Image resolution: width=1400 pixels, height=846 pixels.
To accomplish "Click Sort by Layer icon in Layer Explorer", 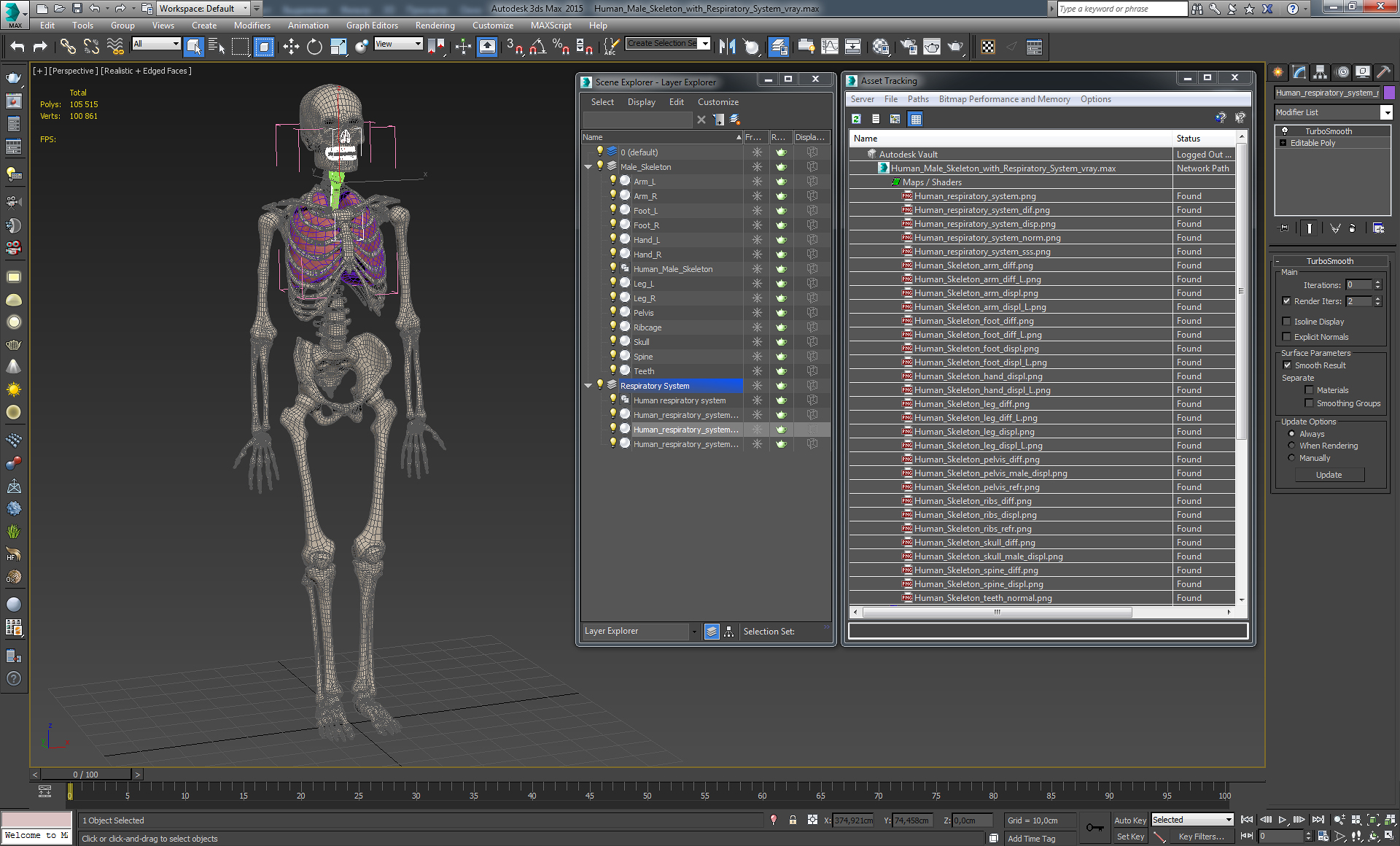I will click(x=712, y=632).
